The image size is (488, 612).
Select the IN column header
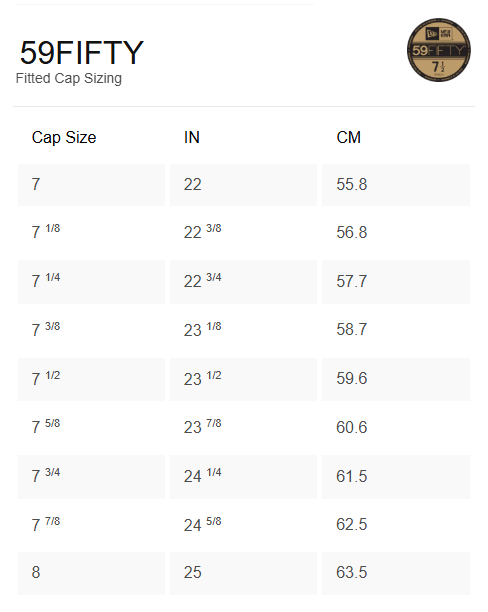[192, 137]
